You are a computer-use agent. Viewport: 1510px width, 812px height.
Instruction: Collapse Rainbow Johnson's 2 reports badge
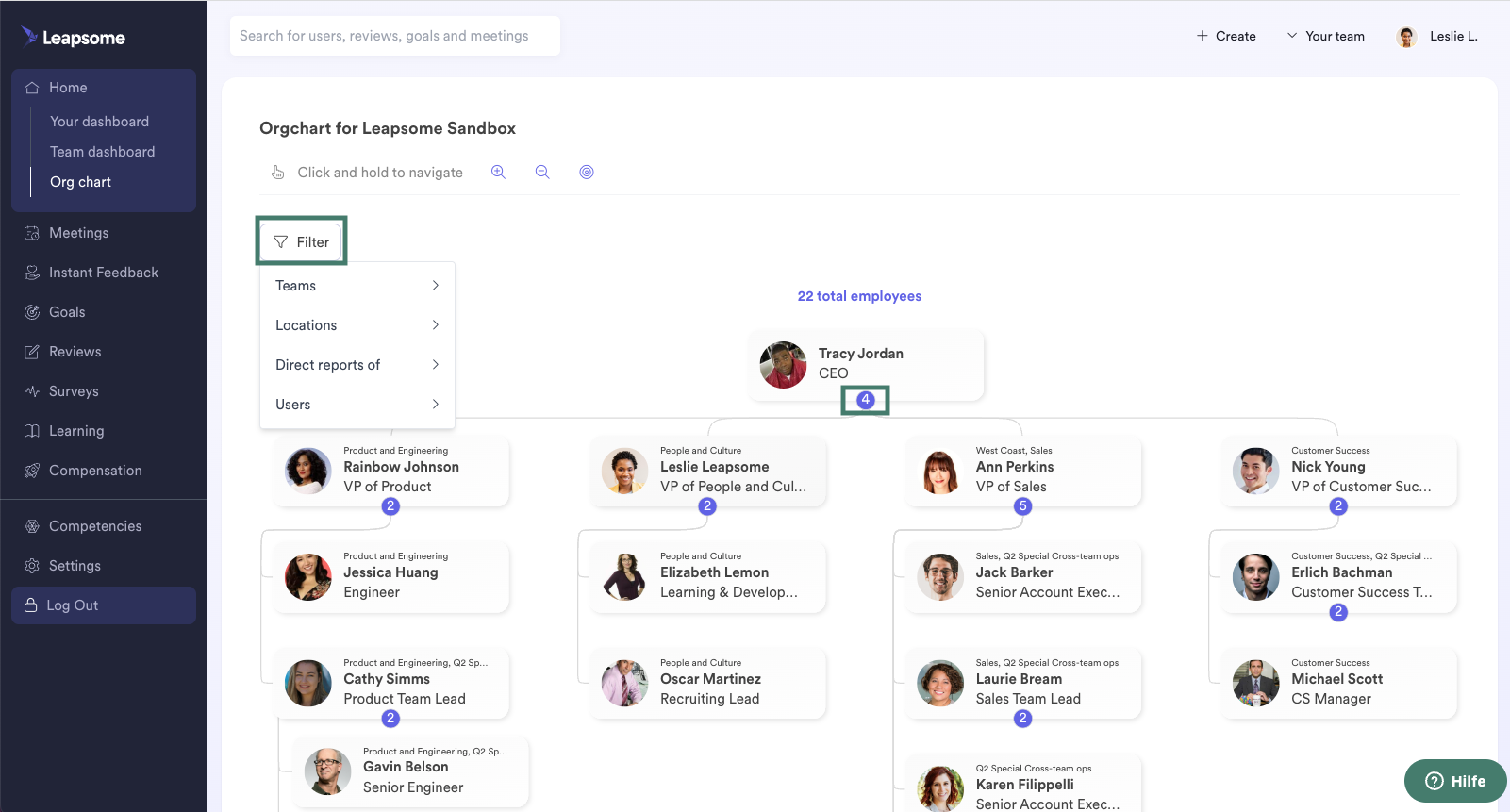pyautogui.click(x=390, y=506)
